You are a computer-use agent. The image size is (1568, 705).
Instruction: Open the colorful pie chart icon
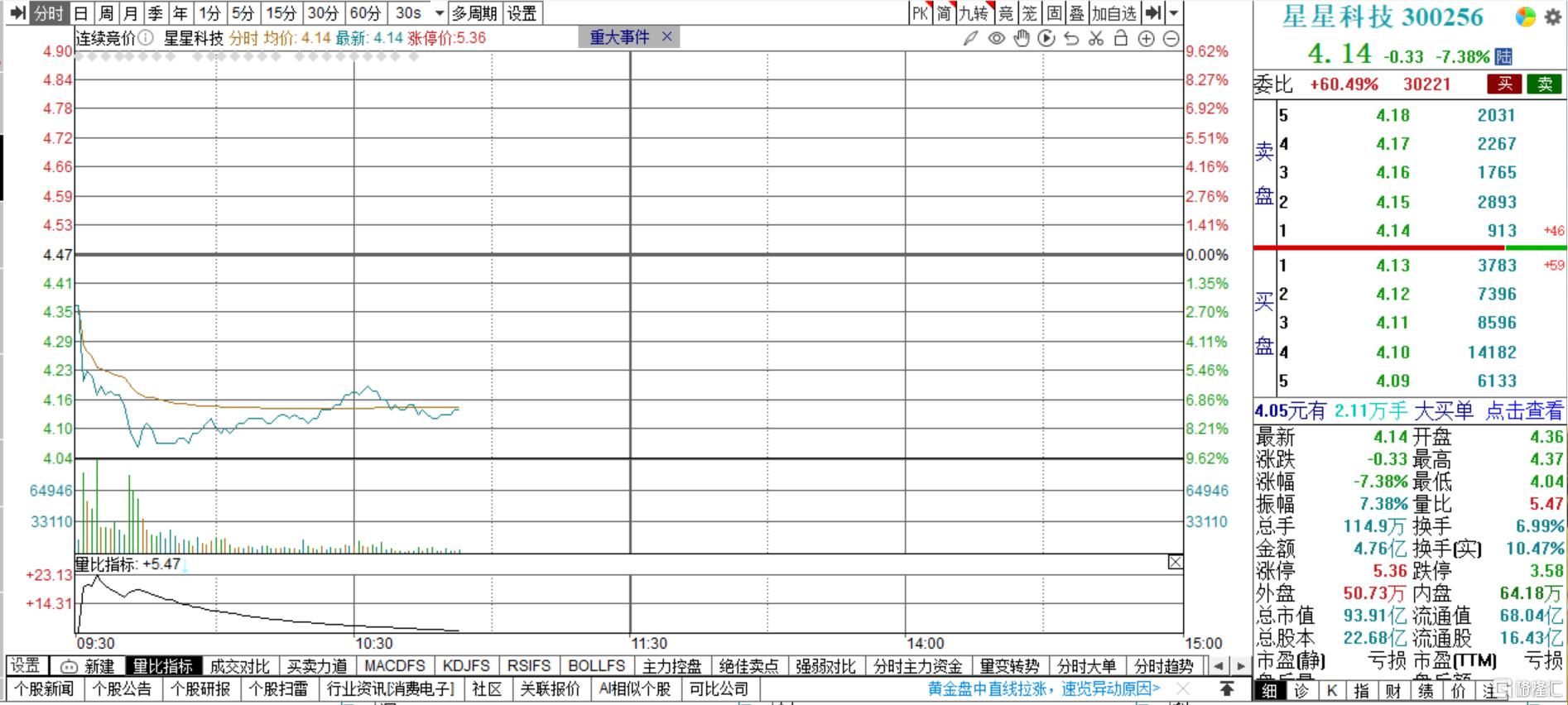(x=1525, y=17)
